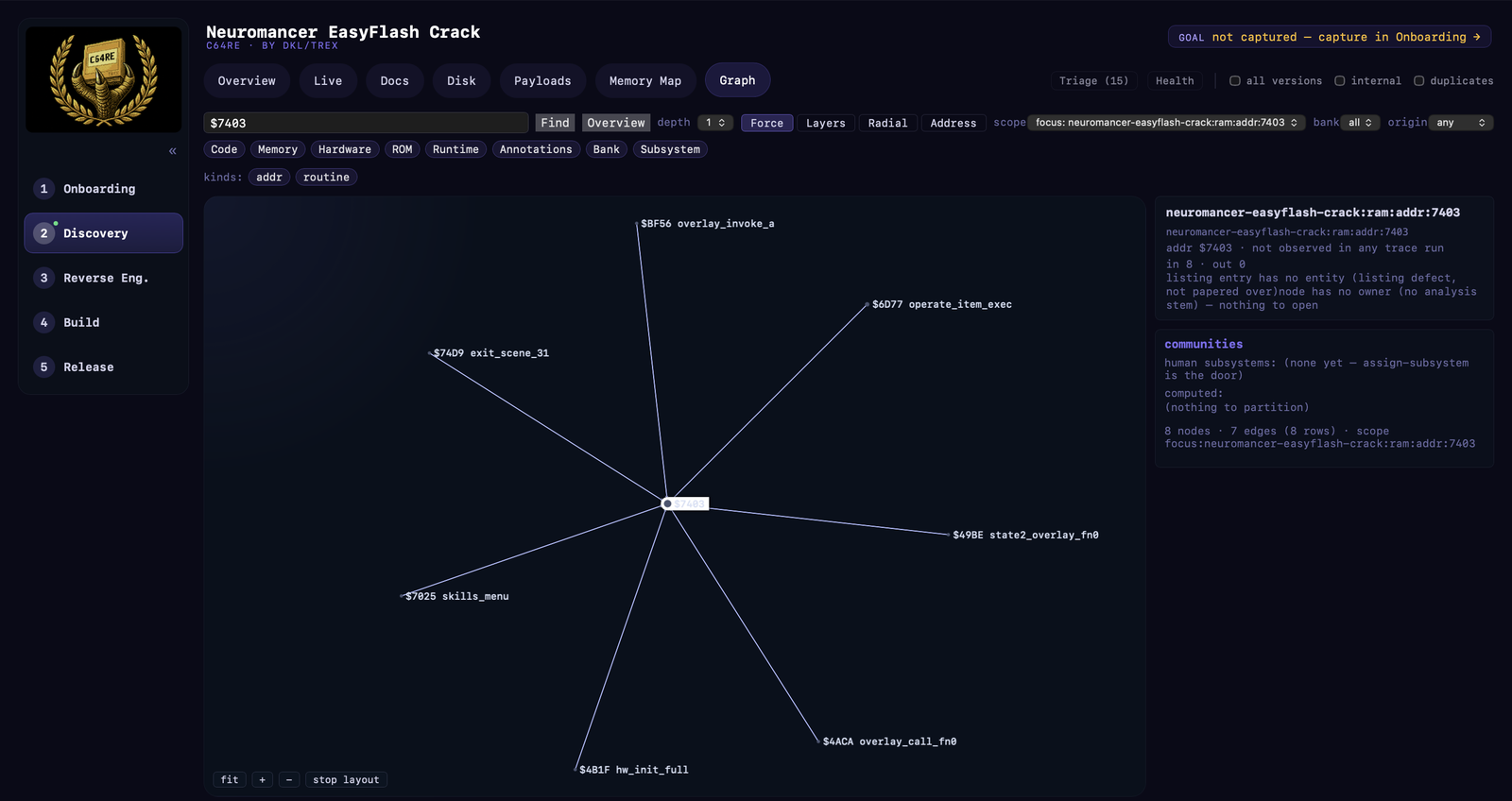Zoom out with the minus button
1512x801 pixels.
(289, 780)
